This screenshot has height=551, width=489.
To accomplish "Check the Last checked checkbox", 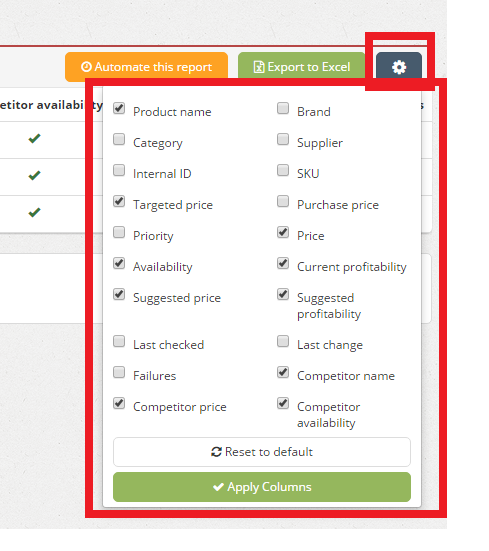I will pos(119,341).
